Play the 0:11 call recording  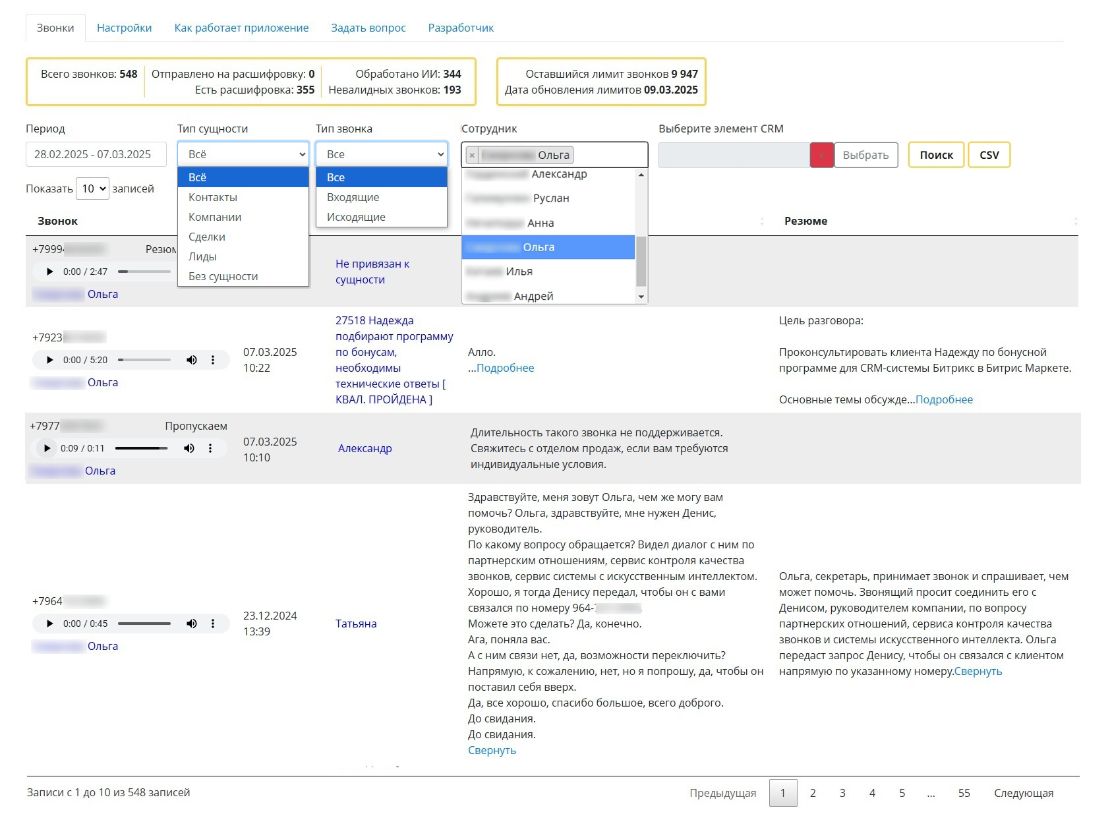tap(47, 449)
